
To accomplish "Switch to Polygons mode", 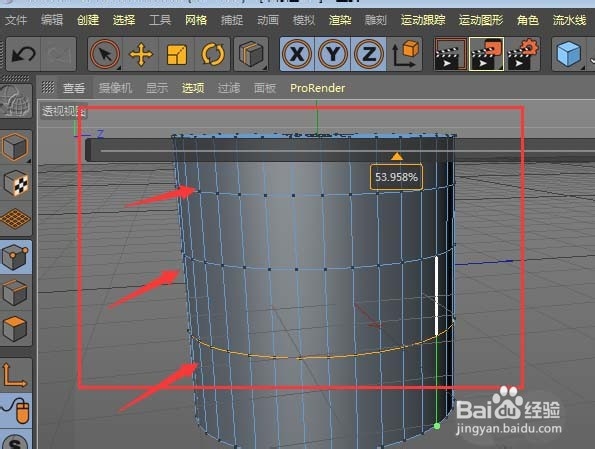I will click(x=16, y=328).
